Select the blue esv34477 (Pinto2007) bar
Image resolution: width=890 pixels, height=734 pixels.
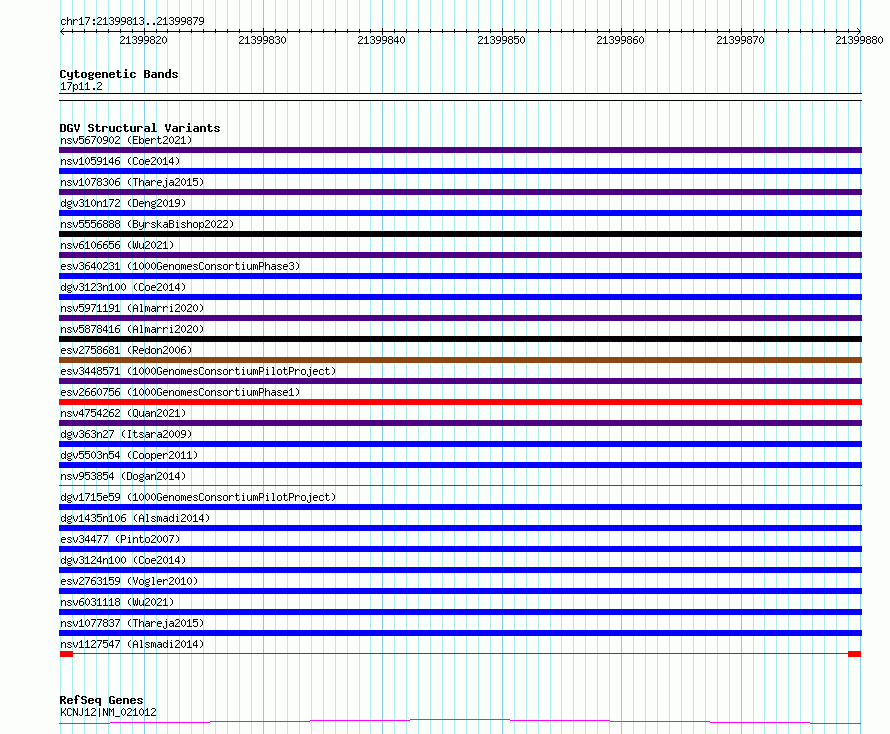click(460, 549)
